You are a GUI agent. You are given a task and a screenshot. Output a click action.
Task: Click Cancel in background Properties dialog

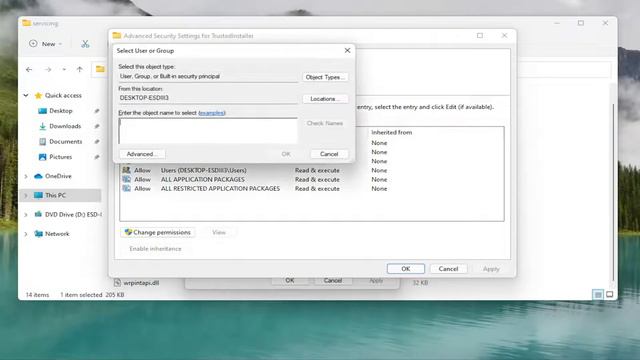[333, 280]
